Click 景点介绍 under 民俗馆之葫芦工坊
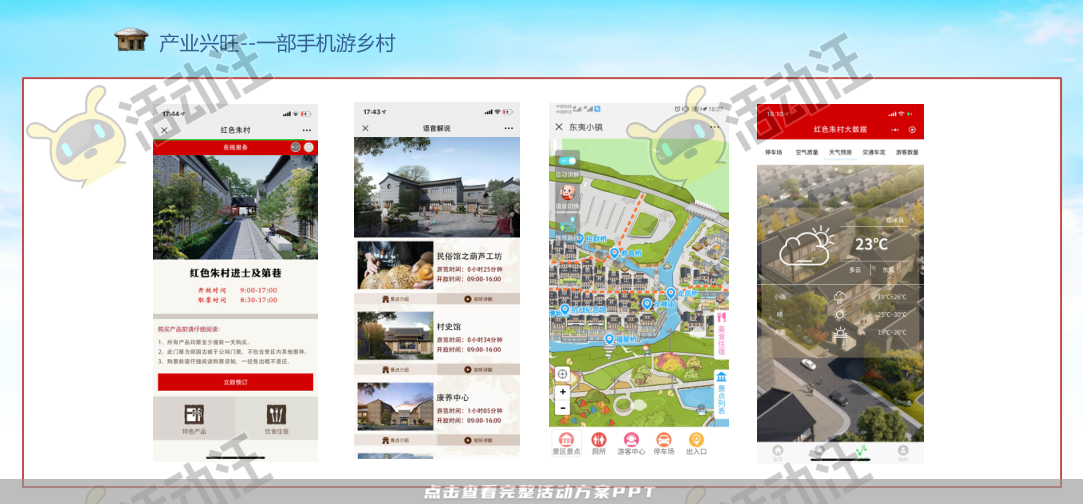The height and width of the screenshot is (504, 1083). [396, 299]
